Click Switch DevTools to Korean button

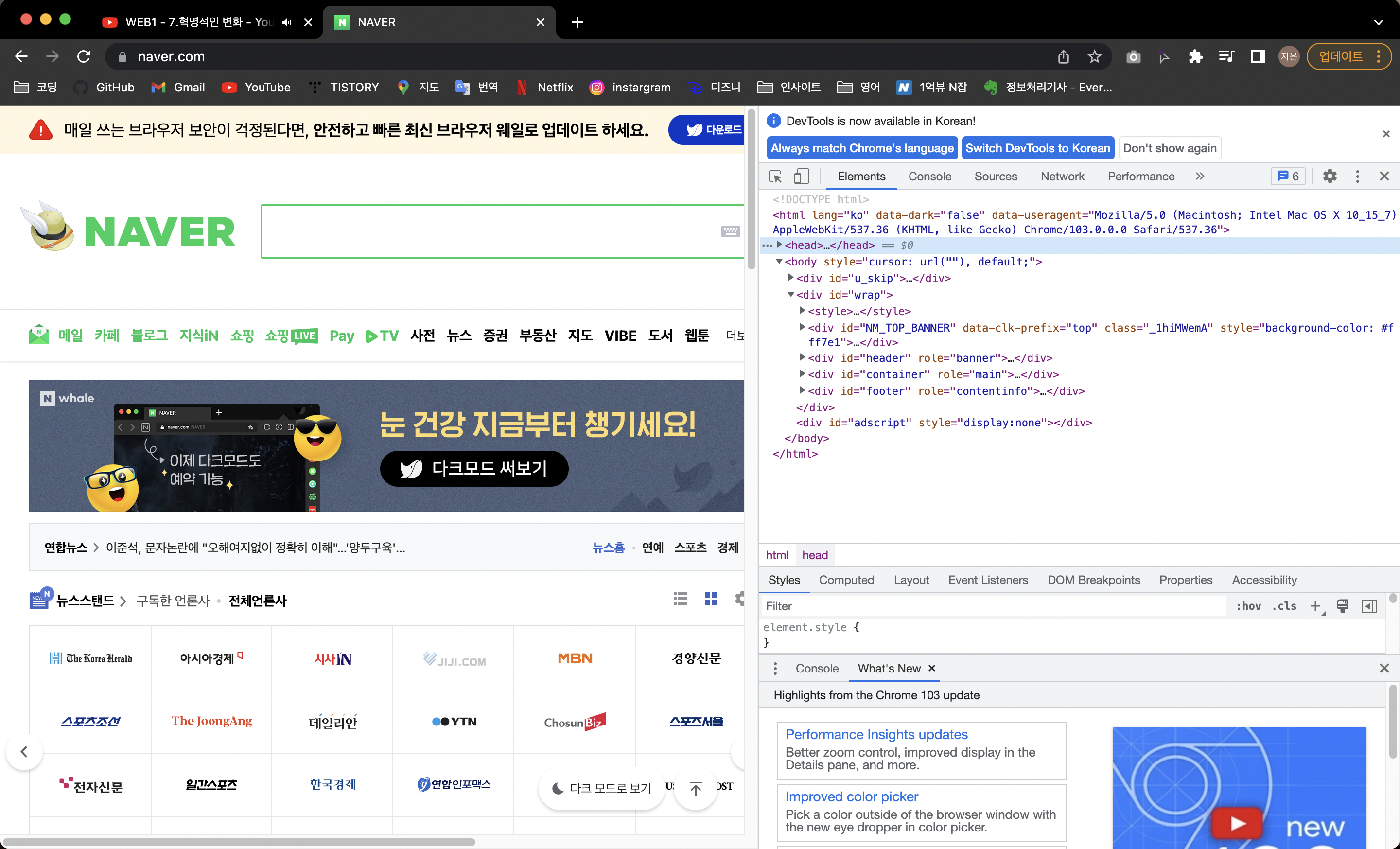click(x=1037, y=148)
